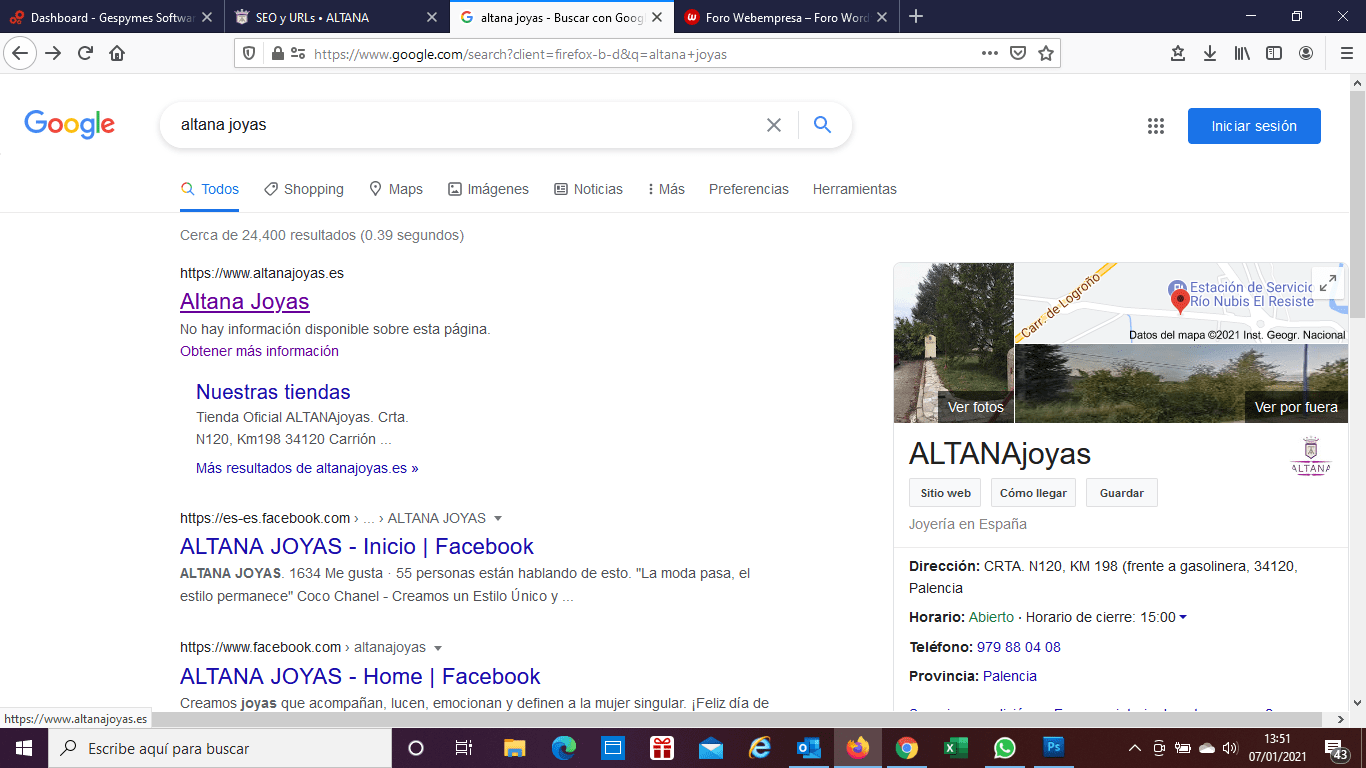
Task: Select the Imágenes search tab
Action: tap(488, 189)
